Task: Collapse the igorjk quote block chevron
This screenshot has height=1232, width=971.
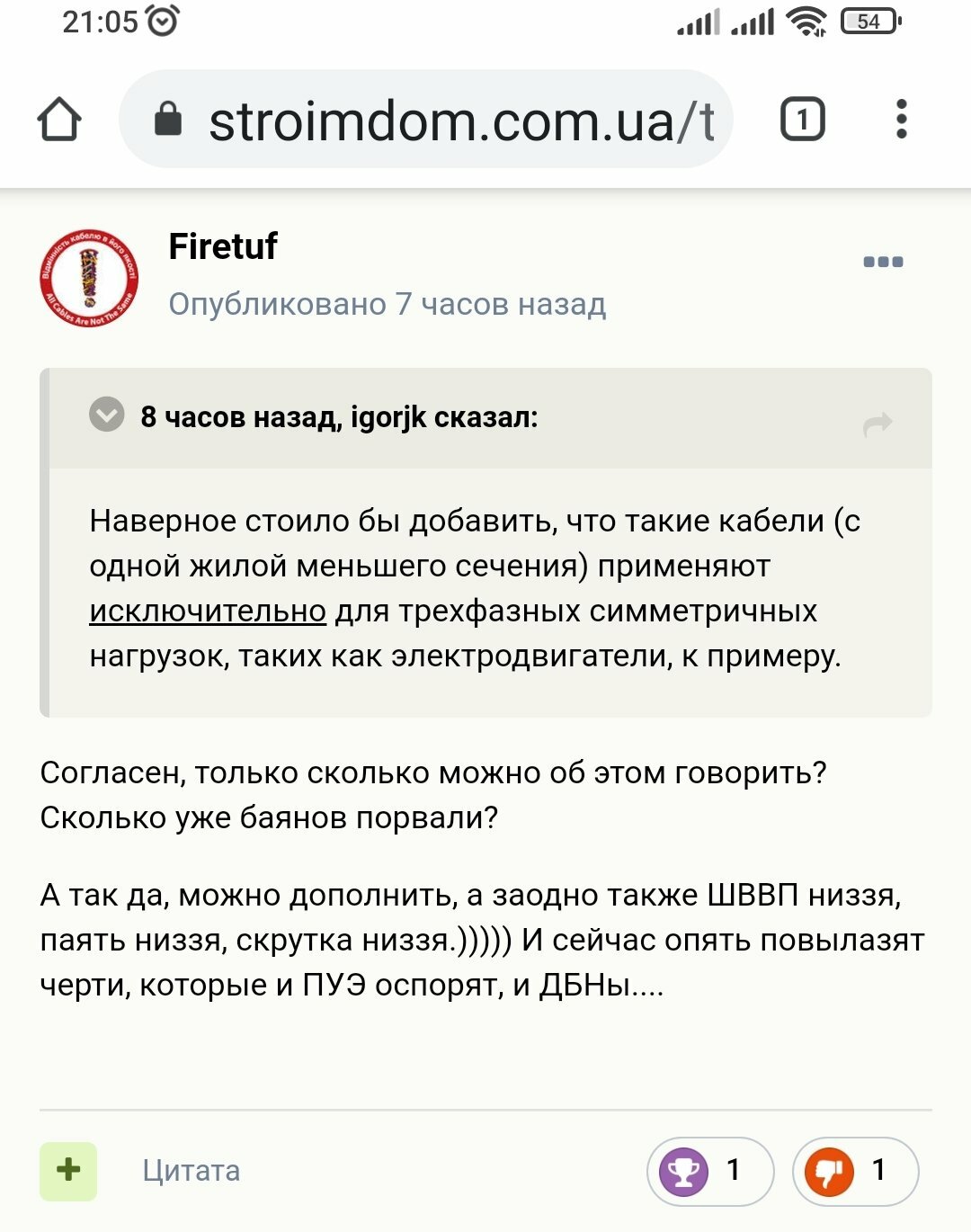Action: coord(107,415)
